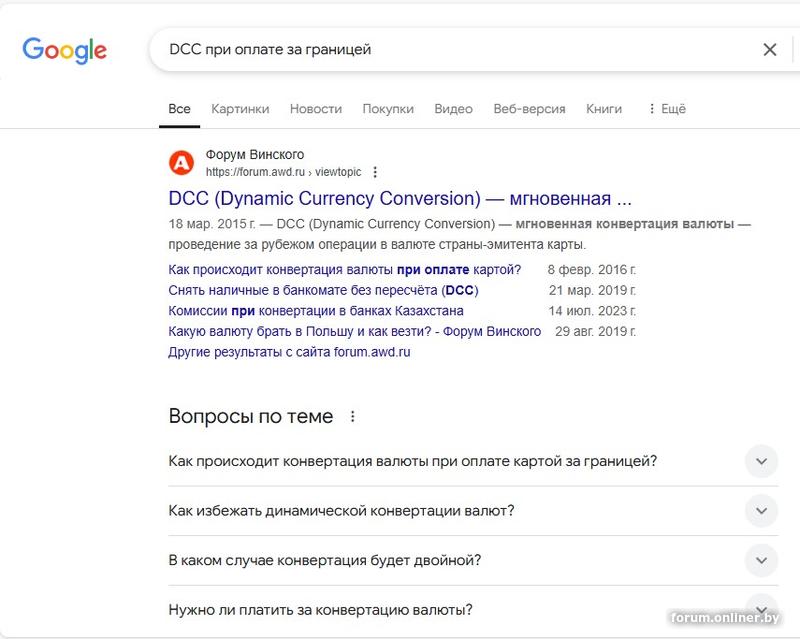Open Снять наличные в банкомате без пересчёта link
Screen dimensions: 800x639
pyautogui.click(x=324, y=290)
